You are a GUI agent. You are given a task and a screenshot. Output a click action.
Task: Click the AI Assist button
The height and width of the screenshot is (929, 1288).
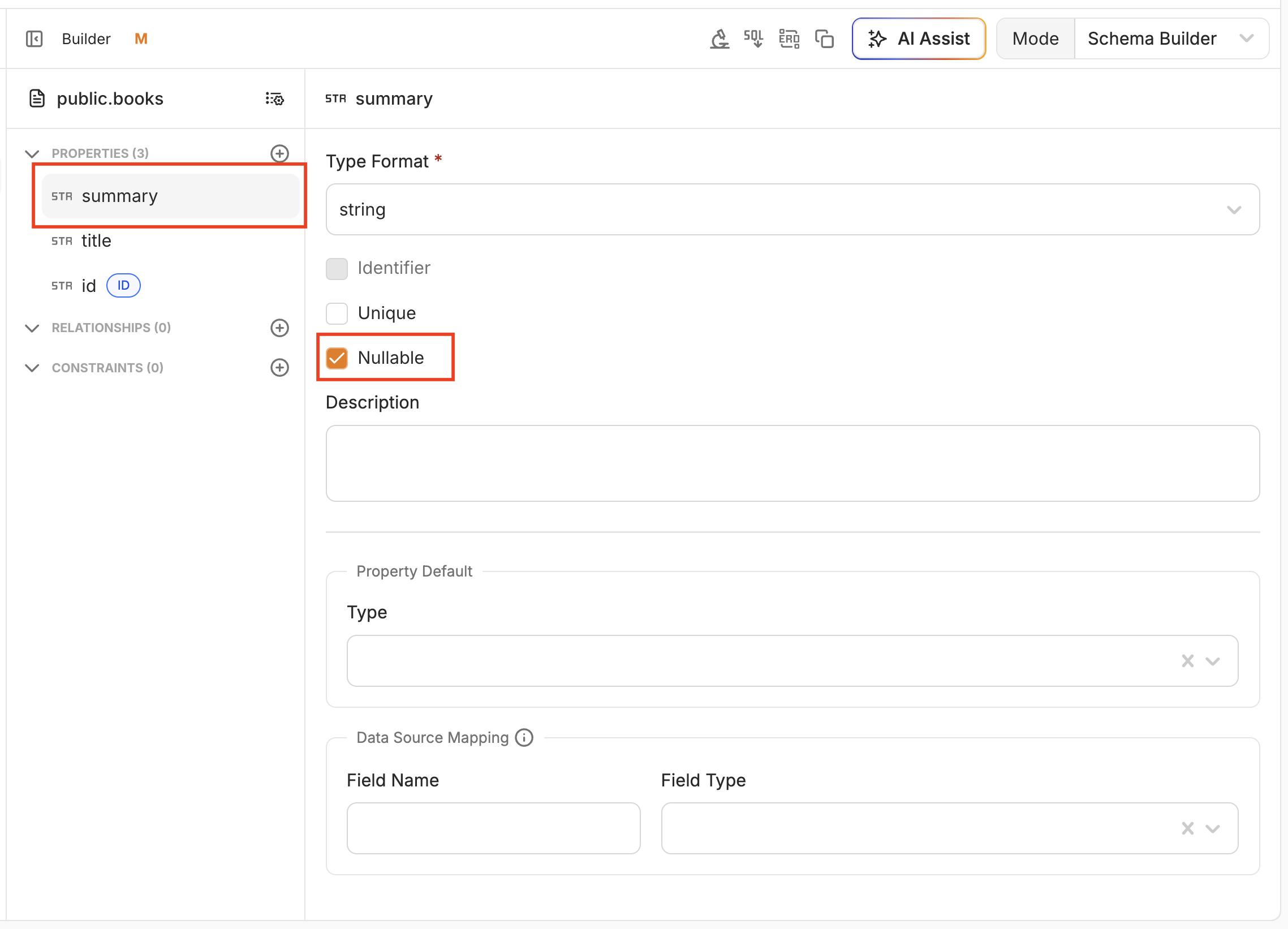click(x=918, y=38)
